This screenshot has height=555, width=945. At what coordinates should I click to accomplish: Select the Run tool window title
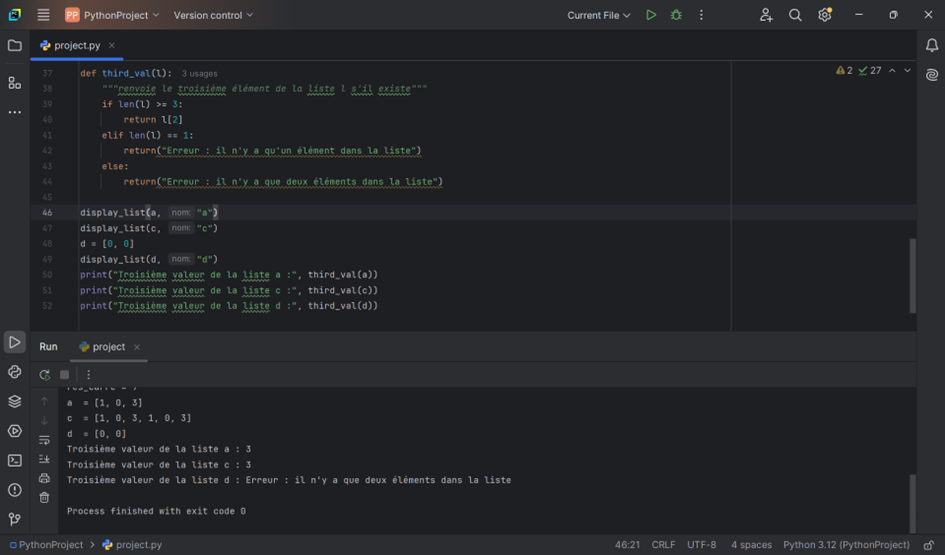point(48,346)
